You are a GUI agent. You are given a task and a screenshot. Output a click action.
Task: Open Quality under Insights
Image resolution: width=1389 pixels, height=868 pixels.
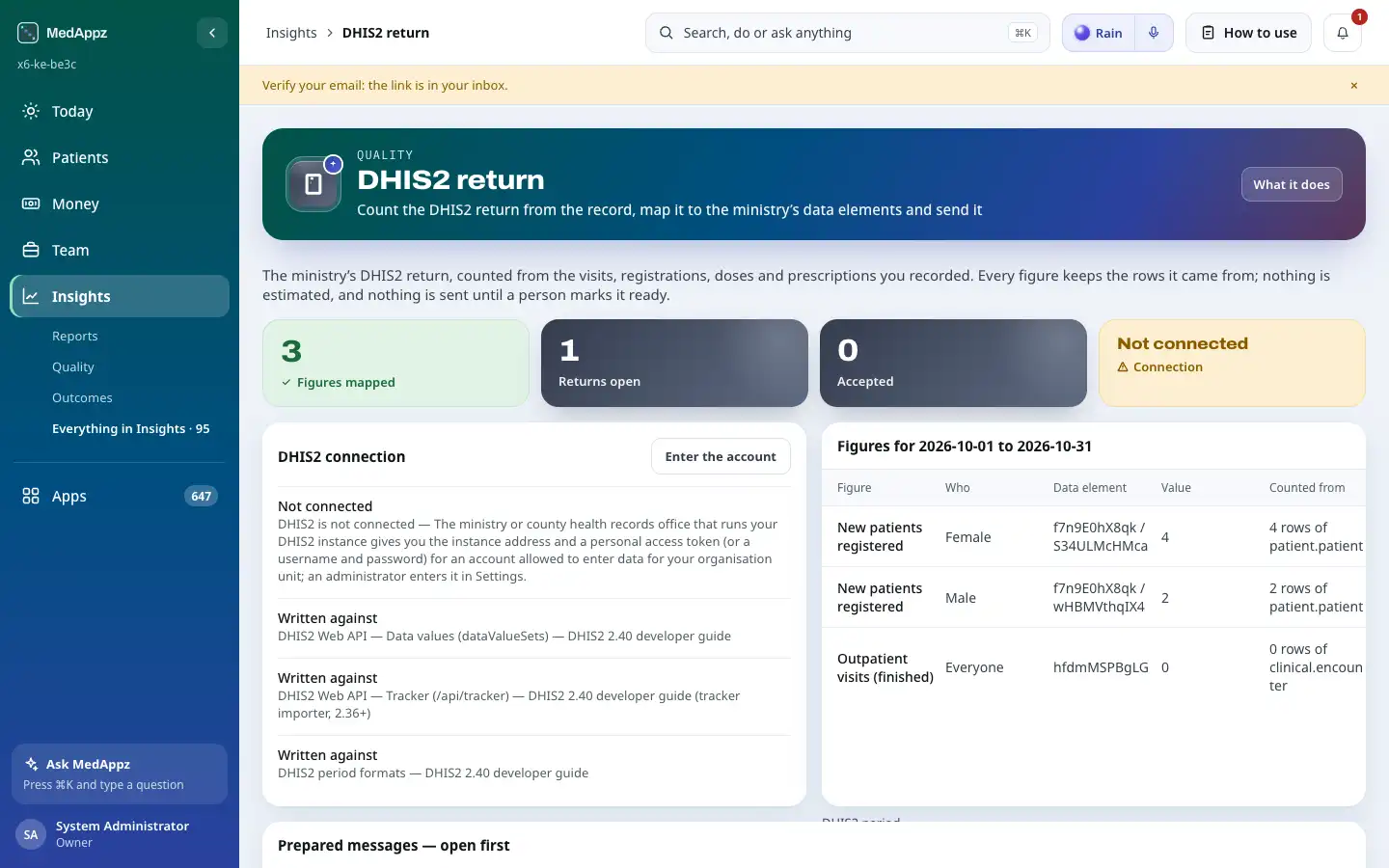click(73, 366)
